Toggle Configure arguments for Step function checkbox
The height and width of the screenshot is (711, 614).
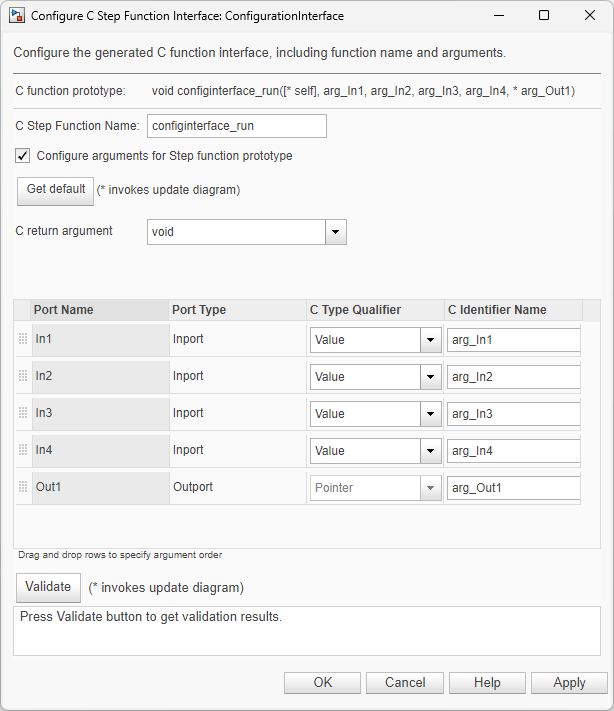click(x=23, y=156)
